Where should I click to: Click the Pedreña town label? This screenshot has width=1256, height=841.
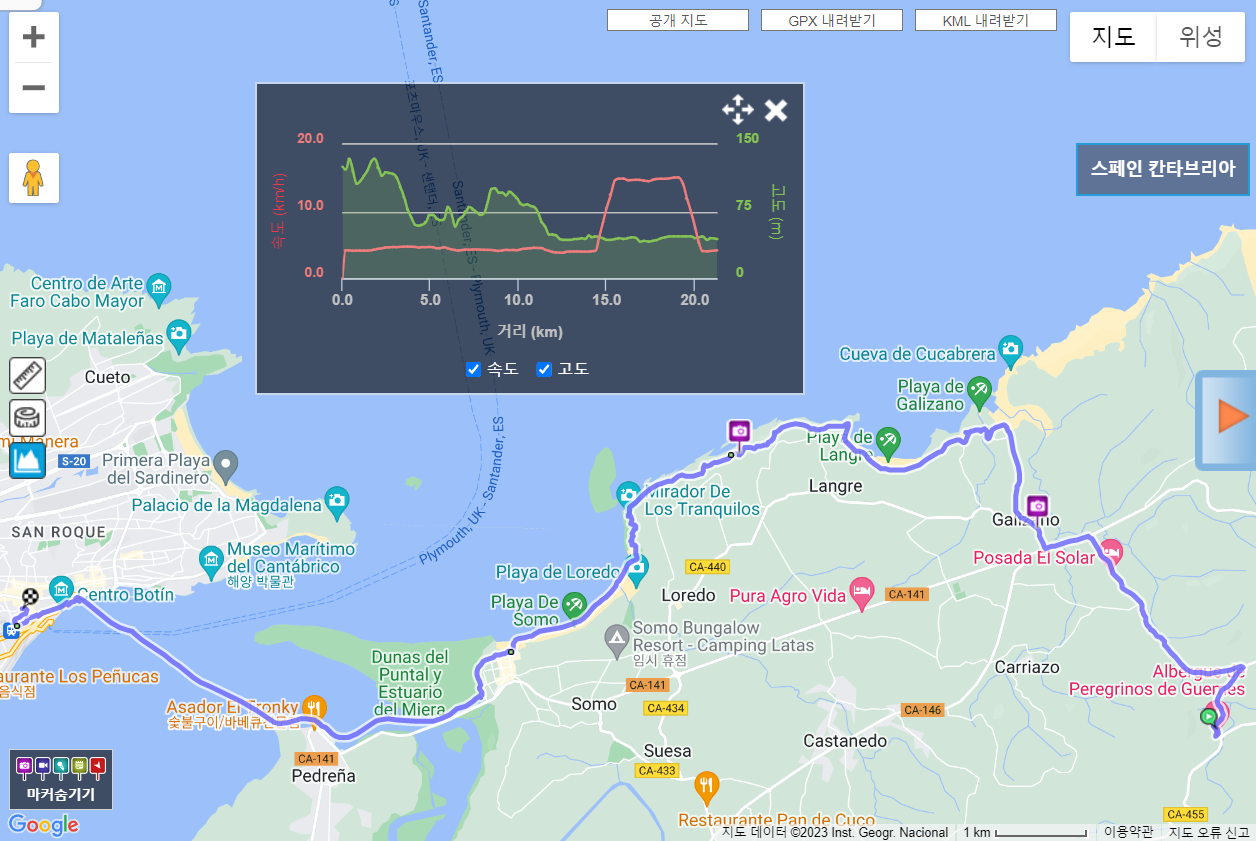click(323, 775)
